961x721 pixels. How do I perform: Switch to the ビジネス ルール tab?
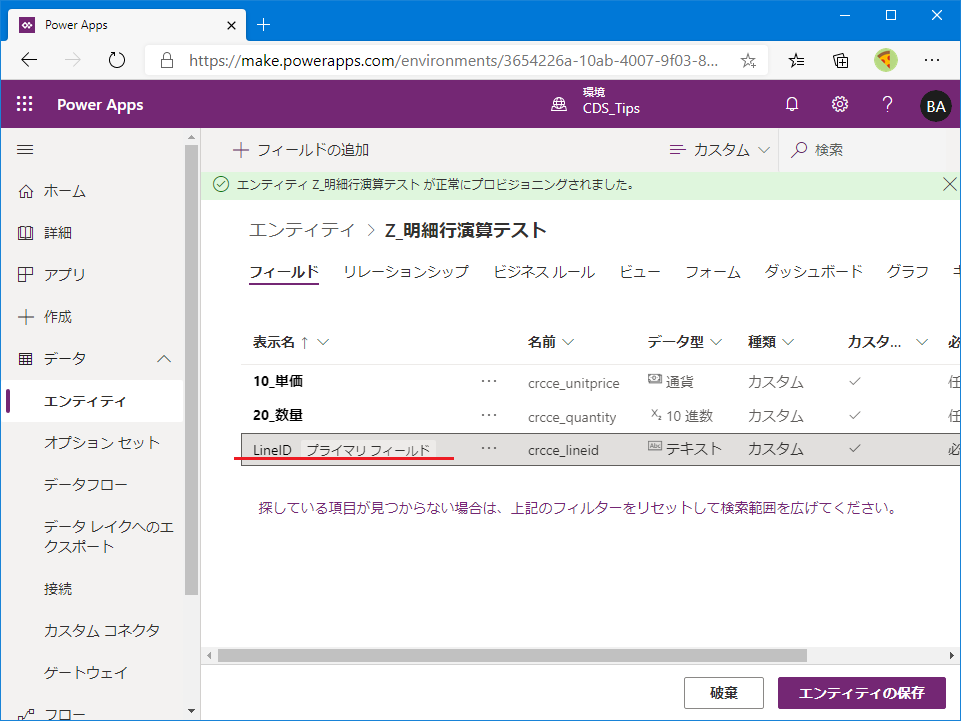[x=544, y=272]
